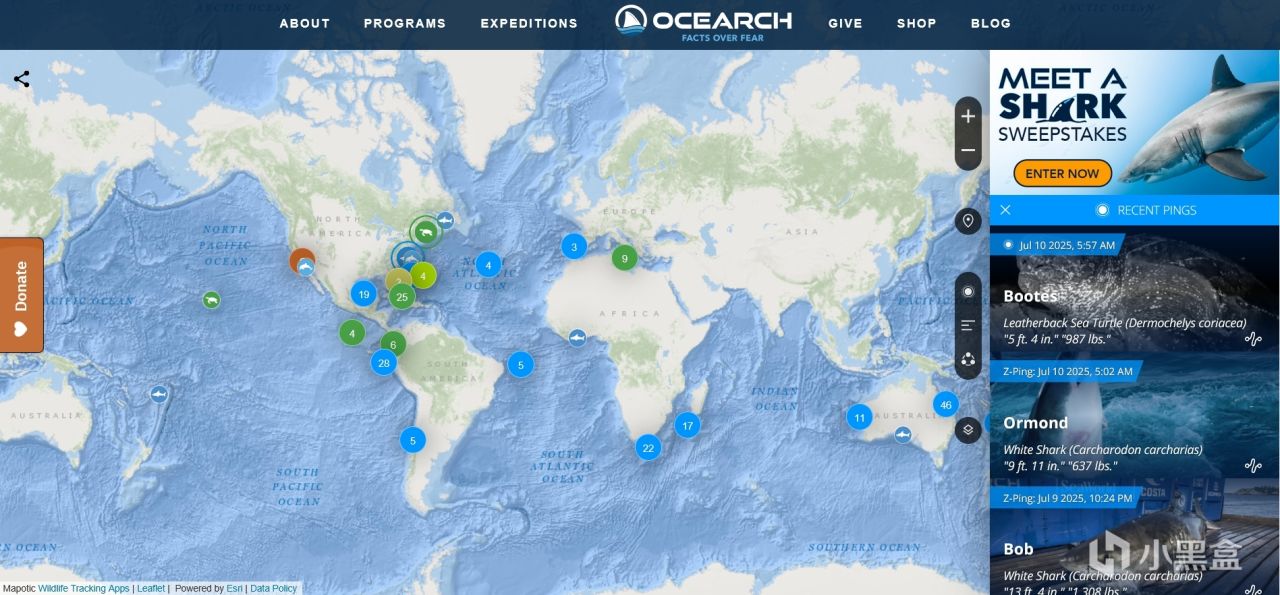The width and height of the screenshot is (1280, 595).
Task: Open the PROGRAMS menu
Action: [405, 23]
